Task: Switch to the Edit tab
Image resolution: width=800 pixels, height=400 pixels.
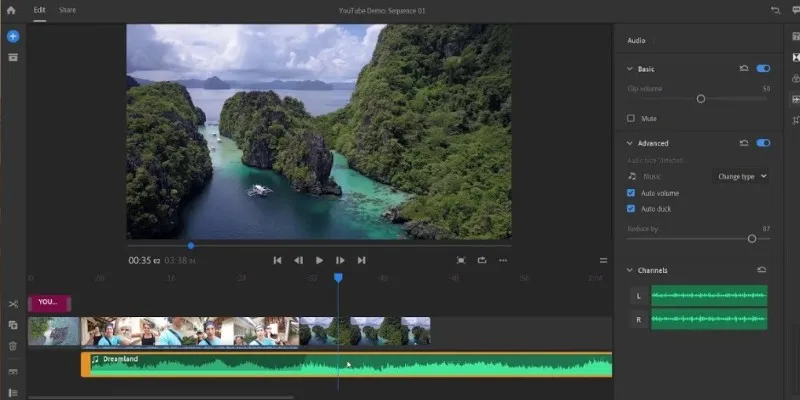Action: click(x=39, y=10)
